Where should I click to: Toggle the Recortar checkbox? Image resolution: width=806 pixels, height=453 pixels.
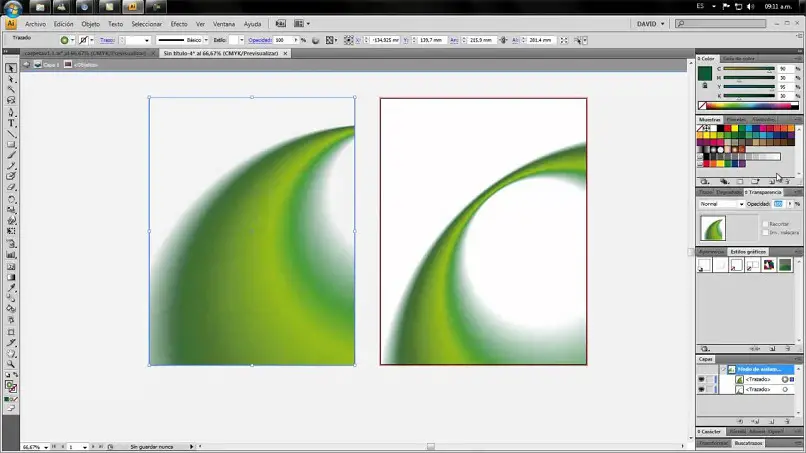pyautogui.click(x=765, y=224)
